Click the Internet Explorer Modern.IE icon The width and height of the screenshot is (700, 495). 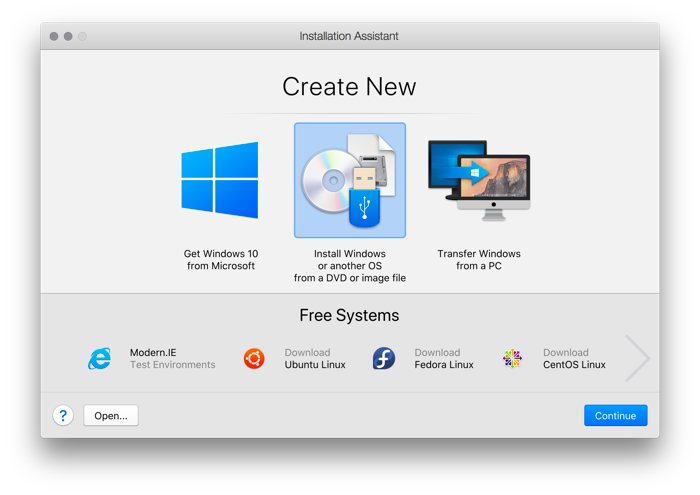coord(99,358)
